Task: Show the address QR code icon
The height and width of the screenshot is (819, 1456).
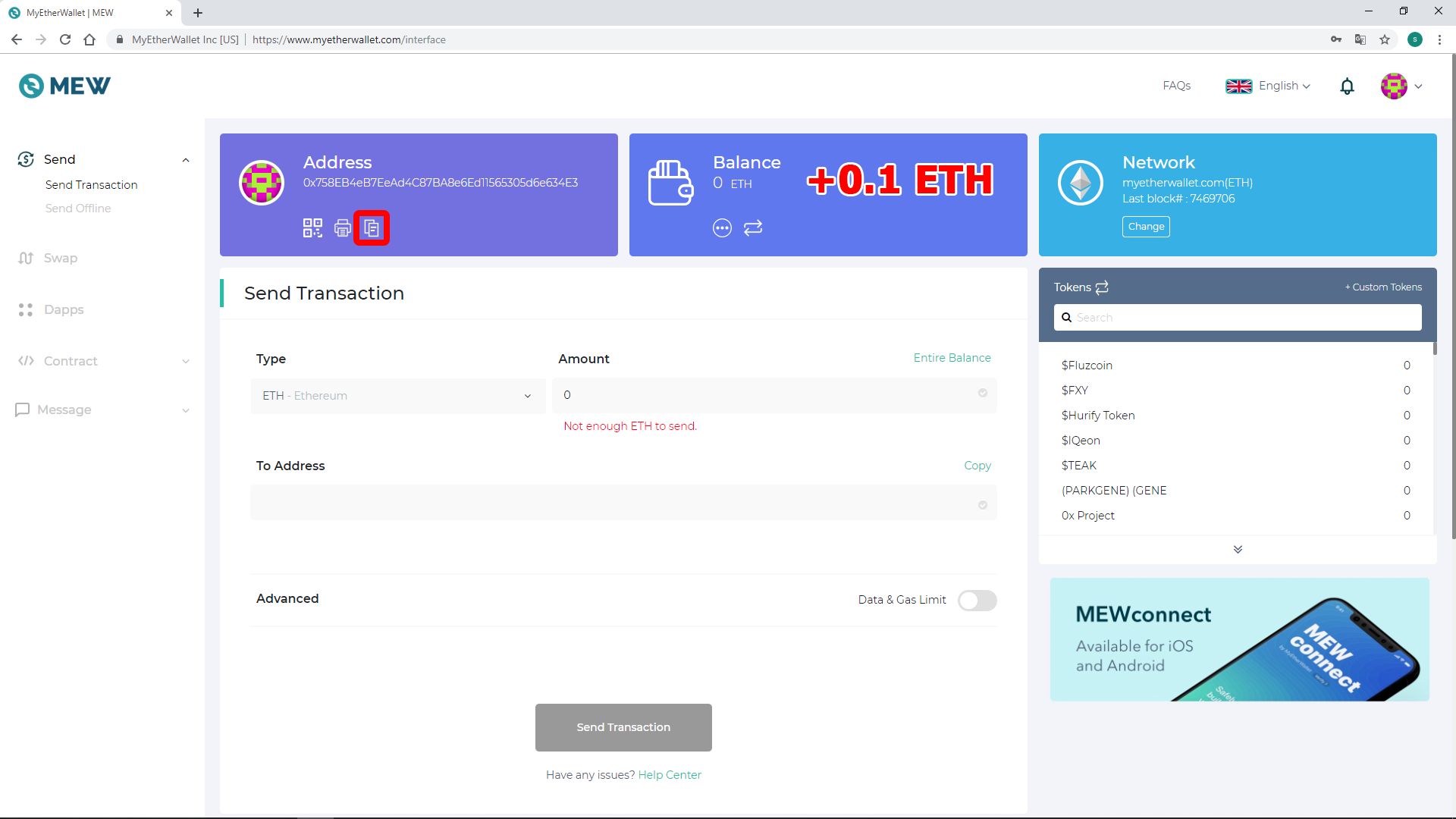Action: pos(312,227)
